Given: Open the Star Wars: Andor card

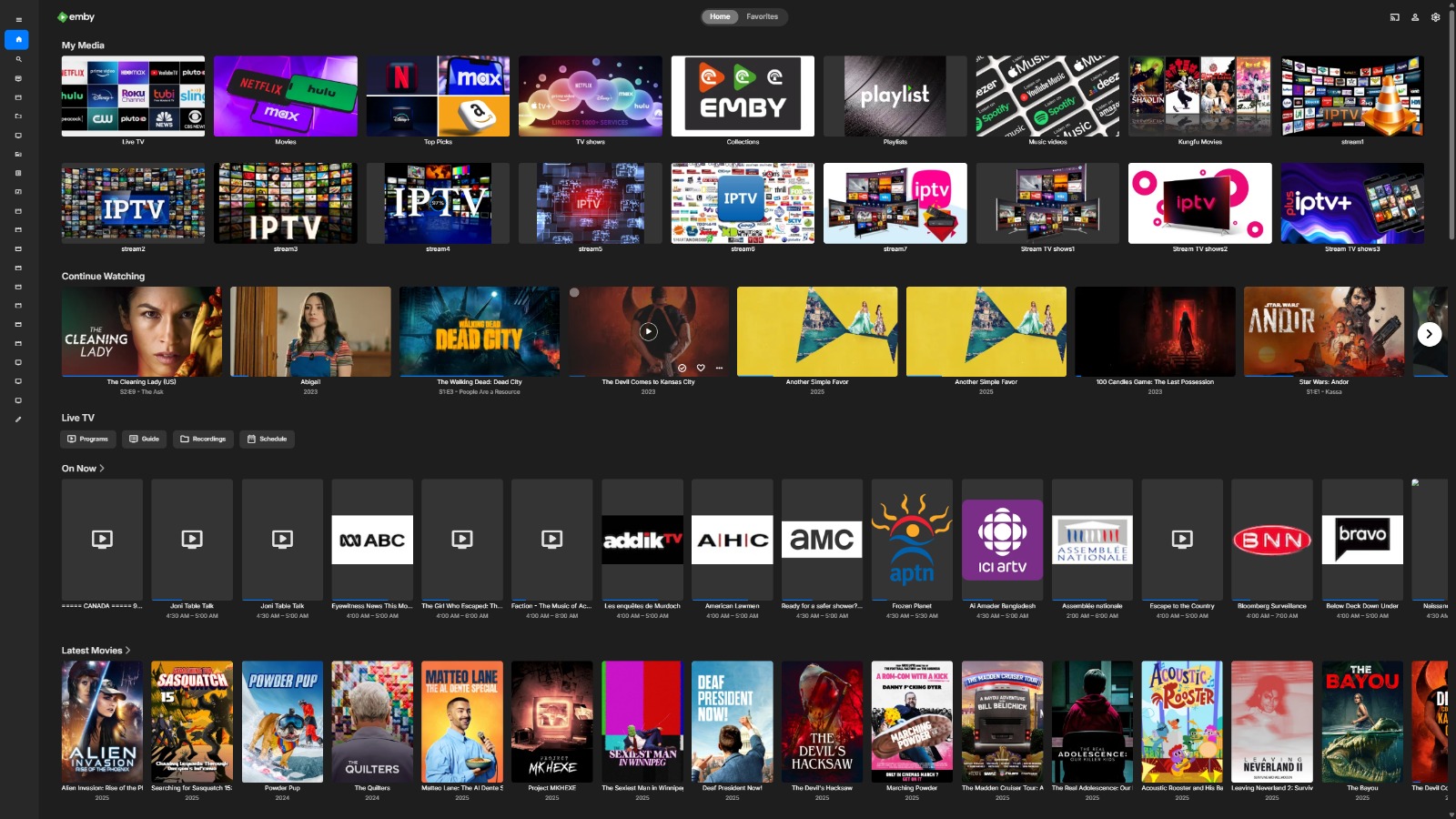Looking at the screenshot, I should click(1324, 331).
